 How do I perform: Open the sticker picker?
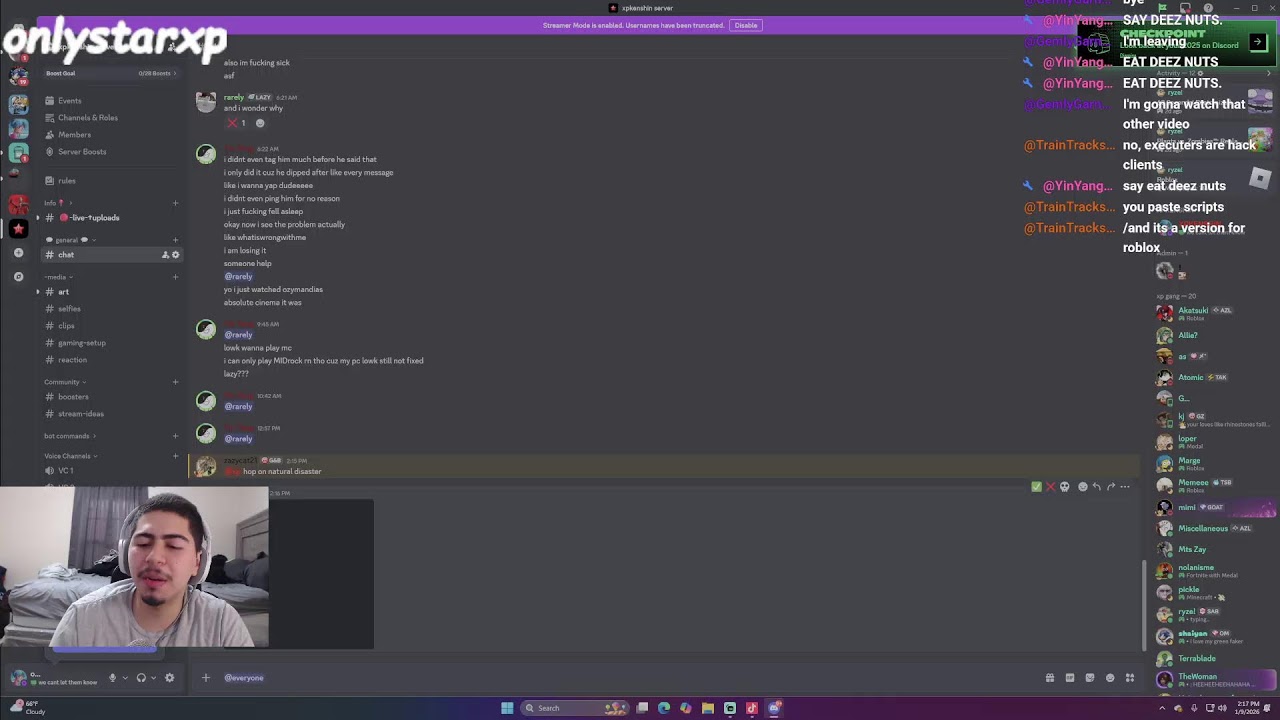tap(1090, 678)
